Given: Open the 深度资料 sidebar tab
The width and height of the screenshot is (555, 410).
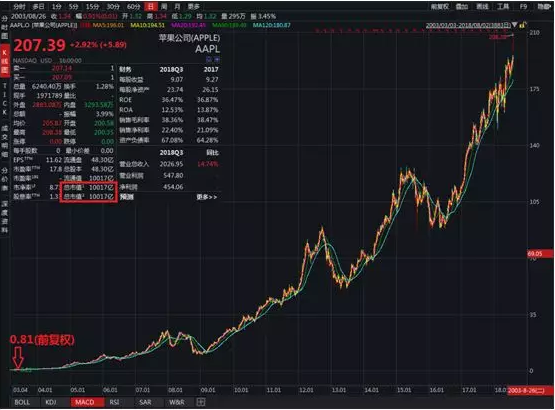Looking at the screenshot, I should tap(5, 217).
